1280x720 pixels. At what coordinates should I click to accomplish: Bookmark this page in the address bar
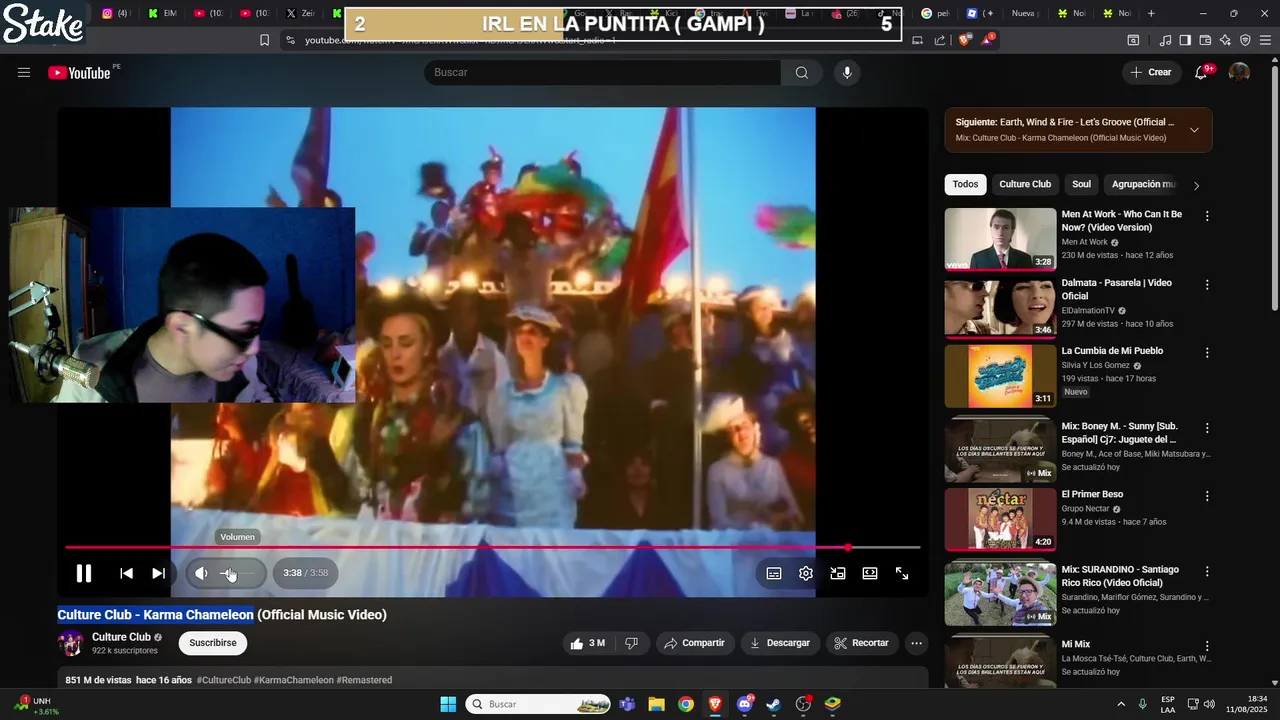(265, 40)
